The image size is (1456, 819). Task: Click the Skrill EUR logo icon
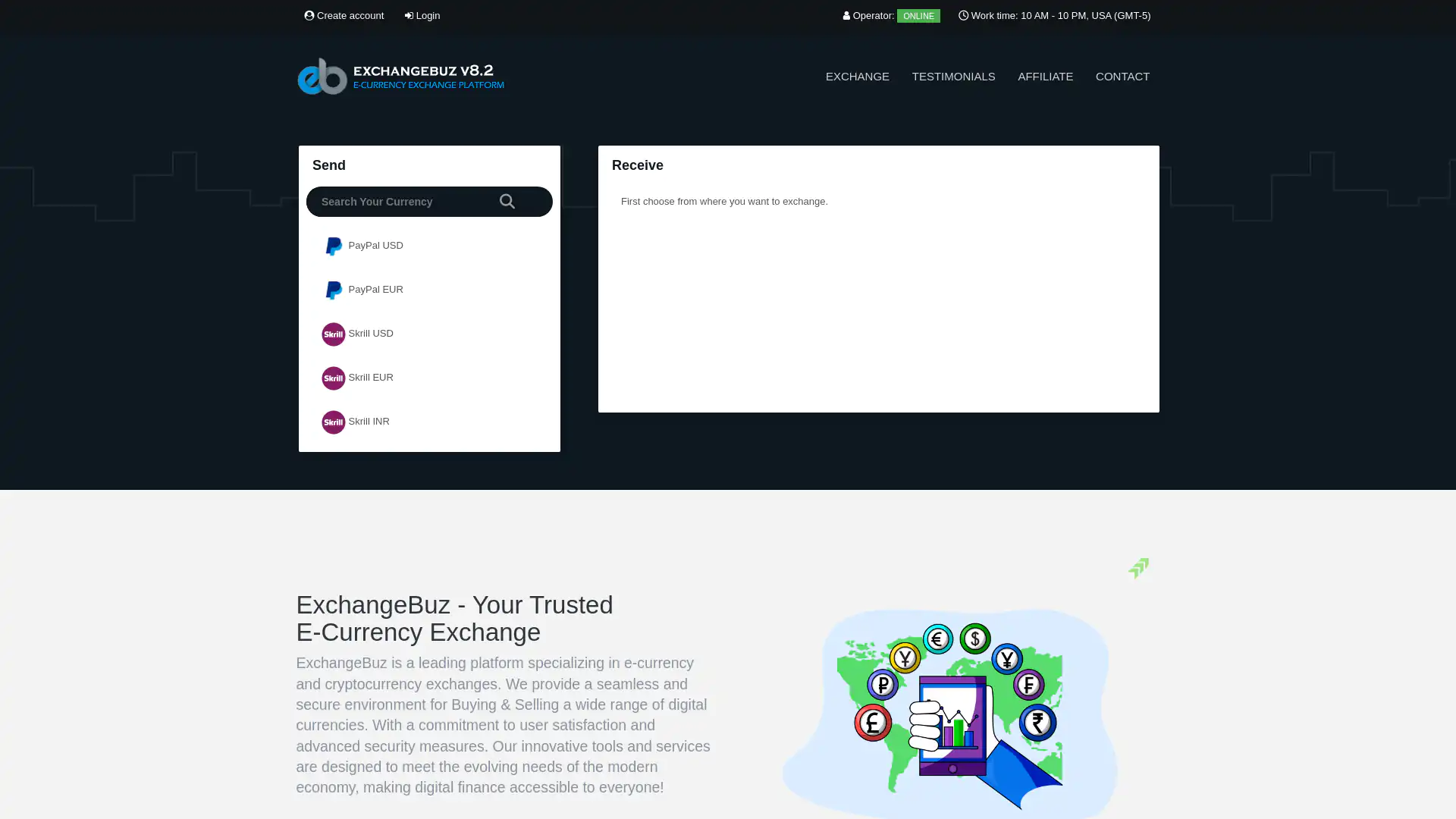point(333,378)
